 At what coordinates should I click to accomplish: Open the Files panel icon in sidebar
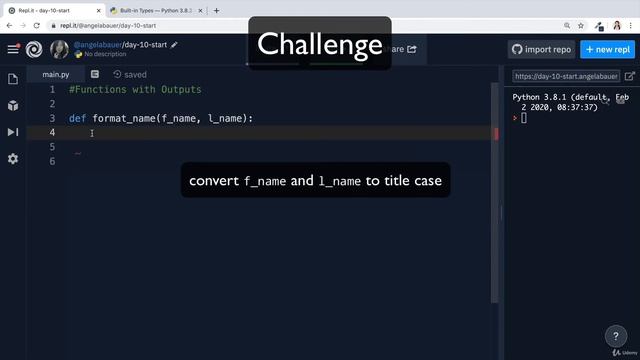[x=13, y=79]
